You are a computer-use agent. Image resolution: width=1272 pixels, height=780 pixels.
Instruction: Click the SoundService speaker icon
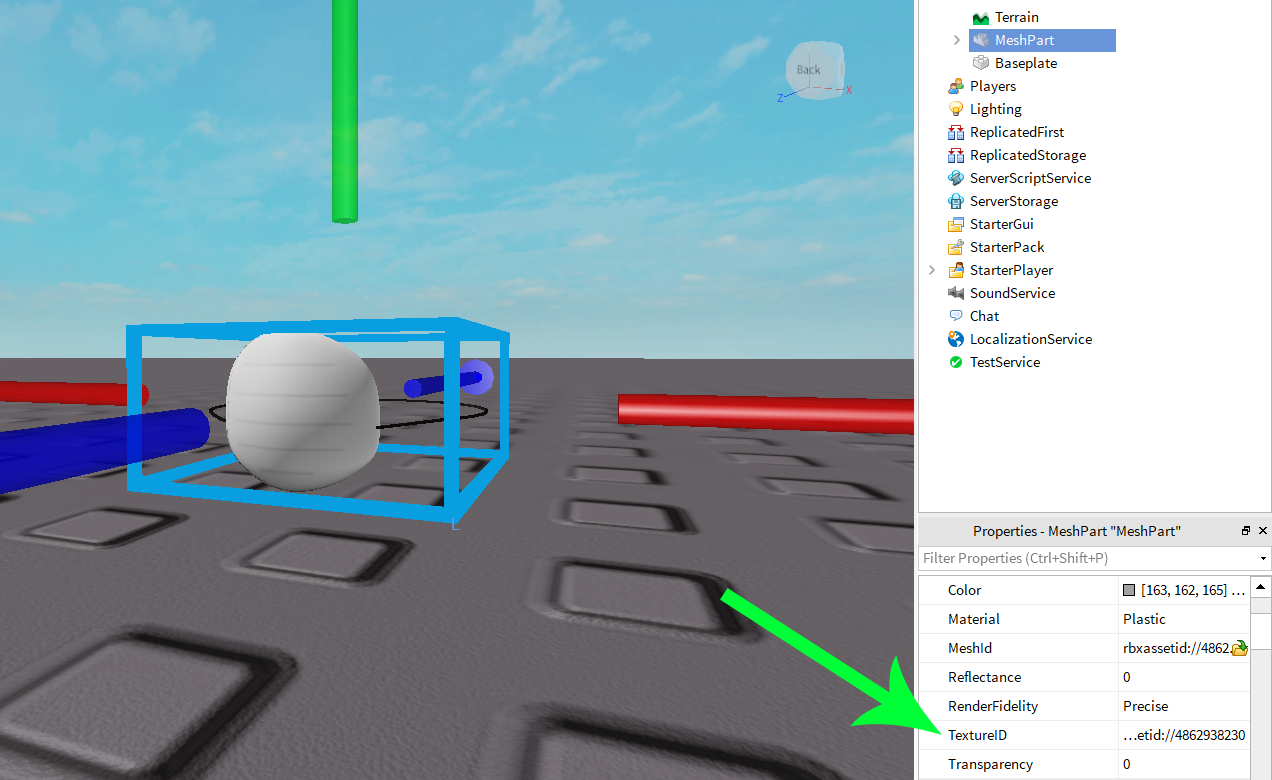click(x=956, y=293)
